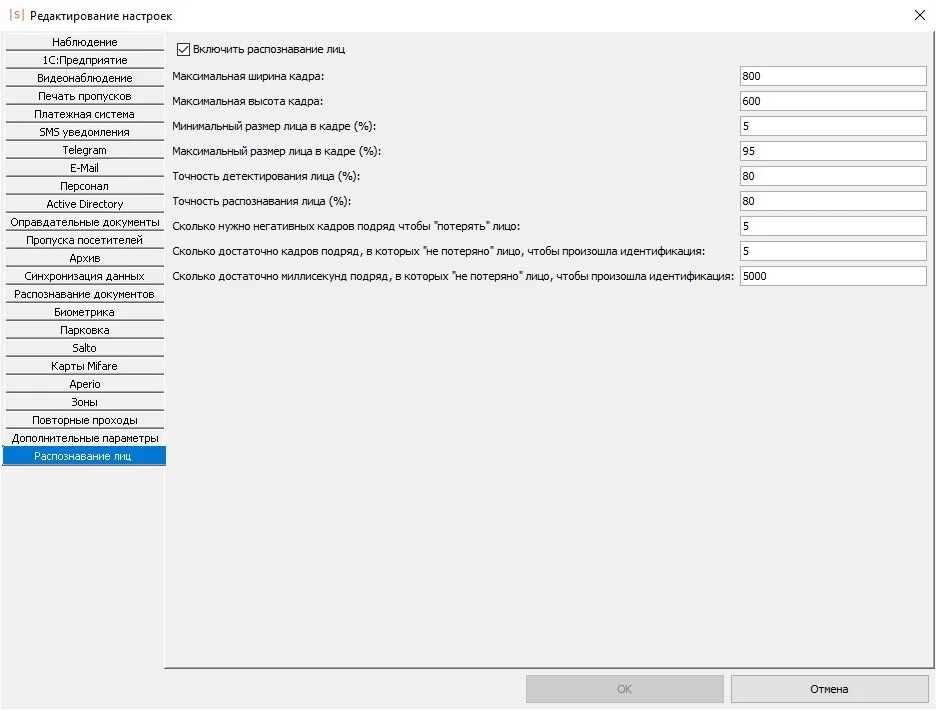The width and height of the screenshot is (936, 710).
Task: Switch to the '1С:Предприятие' tab
Action: pyautogui.click(x=84, y=60)
